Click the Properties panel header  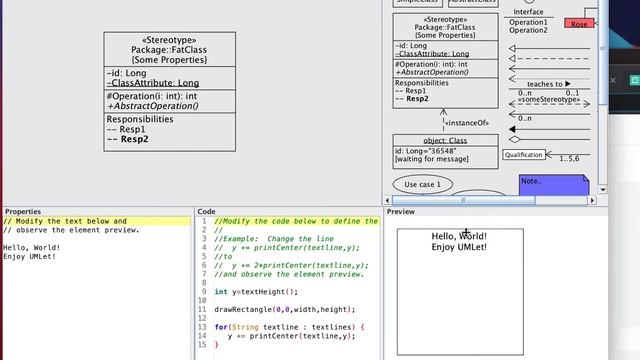[23, 211]
